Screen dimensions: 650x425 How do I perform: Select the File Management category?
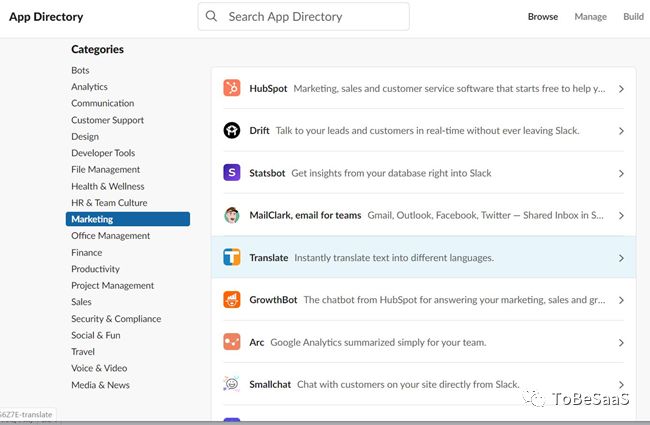click(x=105, y=170)
